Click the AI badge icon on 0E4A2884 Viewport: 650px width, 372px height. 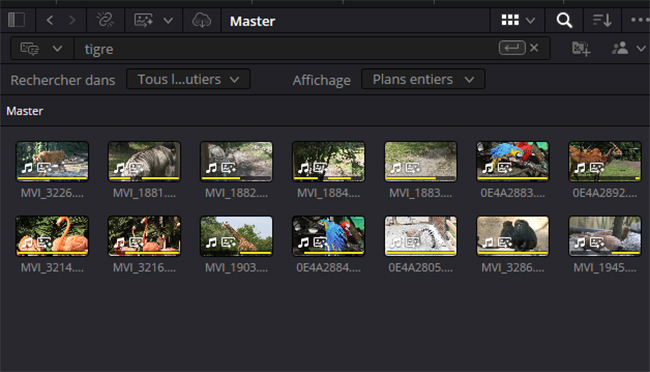321,242
